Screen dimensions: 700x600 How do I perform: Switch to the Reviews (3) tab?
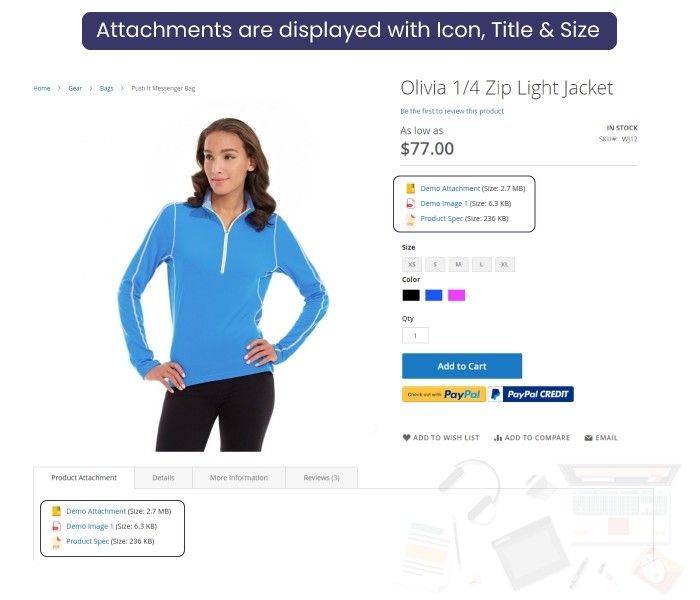321,478
